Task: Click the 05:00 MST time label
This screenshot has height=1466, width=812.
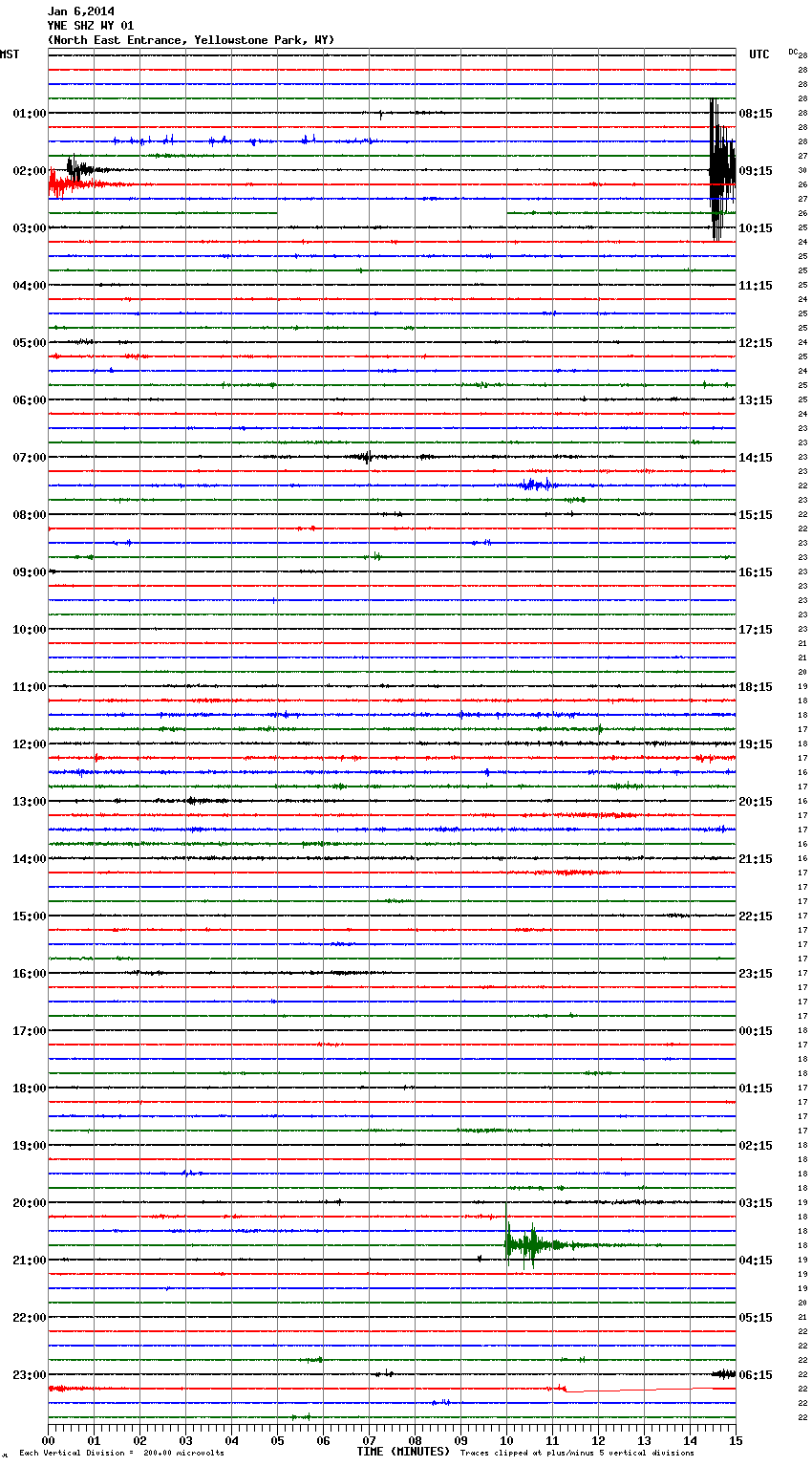Action: 29,343
